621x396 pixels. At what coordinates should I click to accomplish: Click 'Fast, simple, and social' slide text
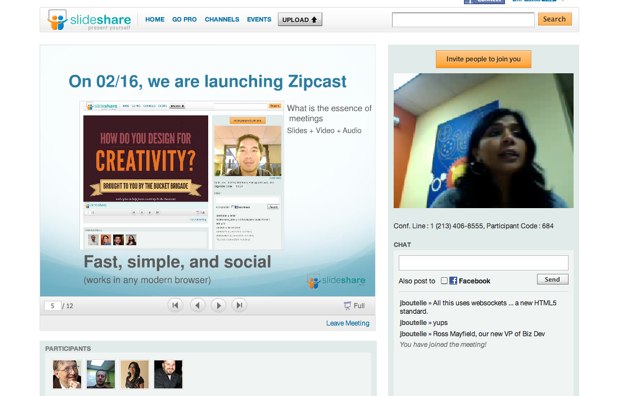[x=177, y=262]
